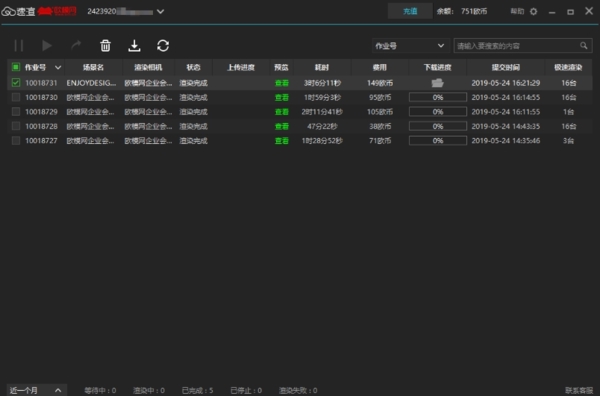Click the 渲染中: 0 status filter

tap(149, 391)
